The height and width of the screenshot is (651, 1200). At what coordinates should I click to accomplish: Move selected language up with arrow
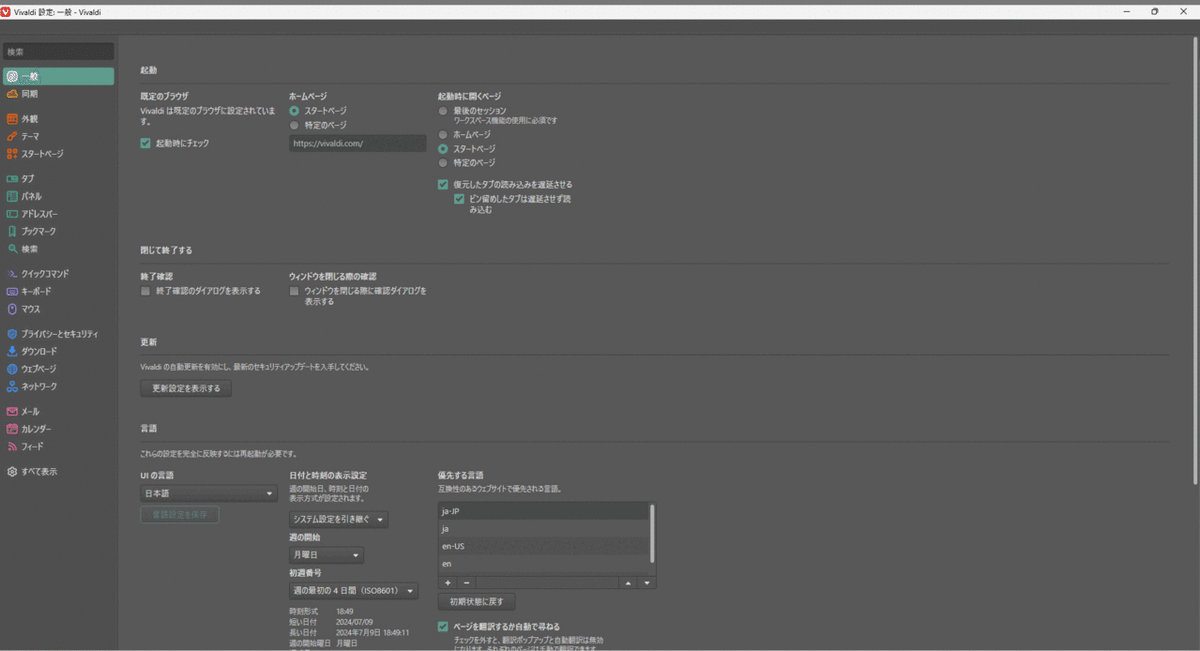628,582
